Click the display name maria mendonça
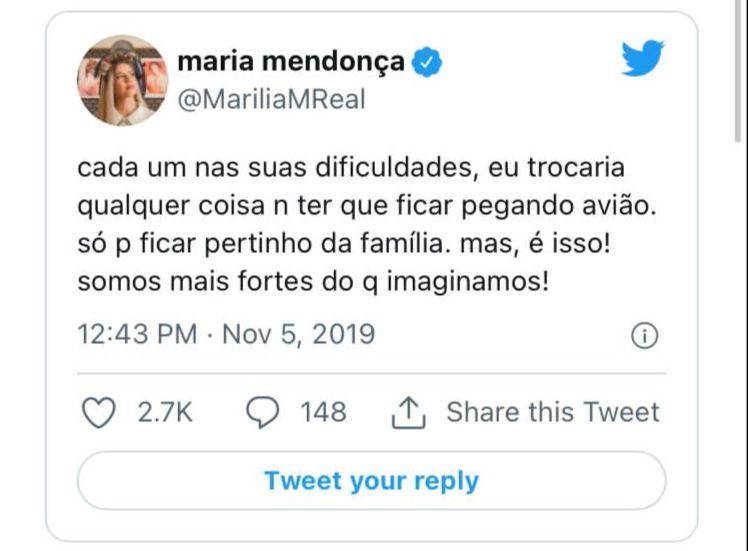748x551 pixels. 290,62
